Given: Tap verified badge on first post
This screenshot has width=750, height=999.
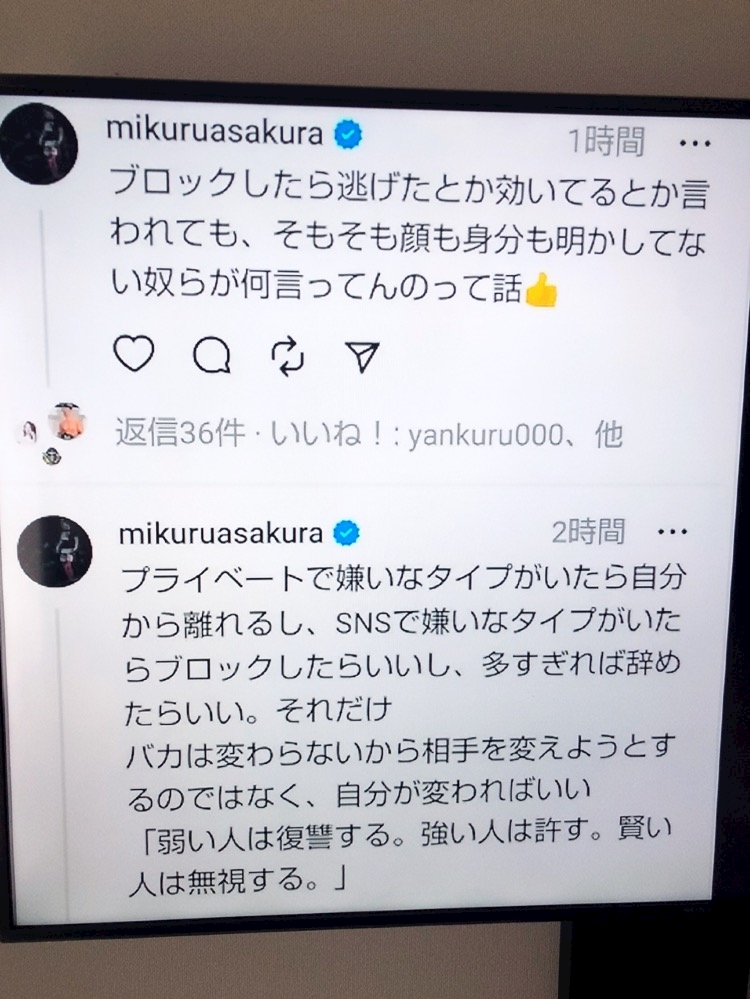Looking at the screenshot, I should (x=348, y=134).
